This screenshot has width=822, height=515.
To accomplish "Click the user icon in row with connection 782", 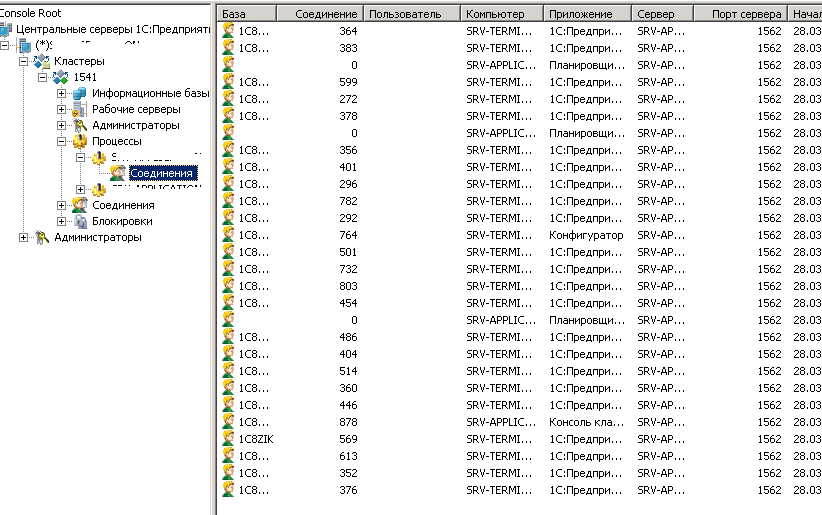I will coord(228,201).
